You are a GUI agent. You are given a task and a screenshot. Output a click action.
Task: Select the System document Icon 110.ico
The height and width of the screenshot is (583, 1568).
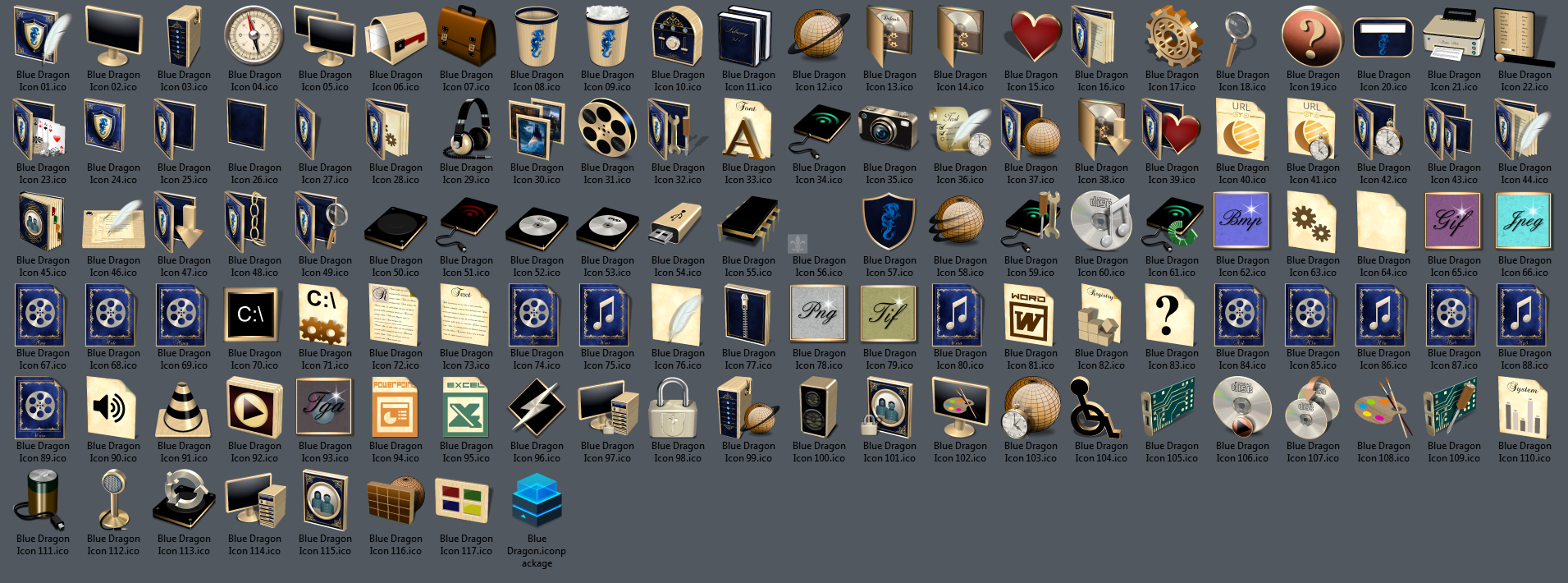(1525, 407)
